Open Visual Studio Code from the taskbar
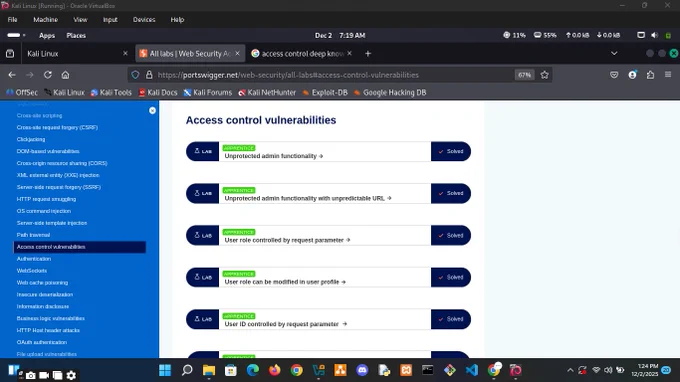The image size is (680, 382). 471,370
